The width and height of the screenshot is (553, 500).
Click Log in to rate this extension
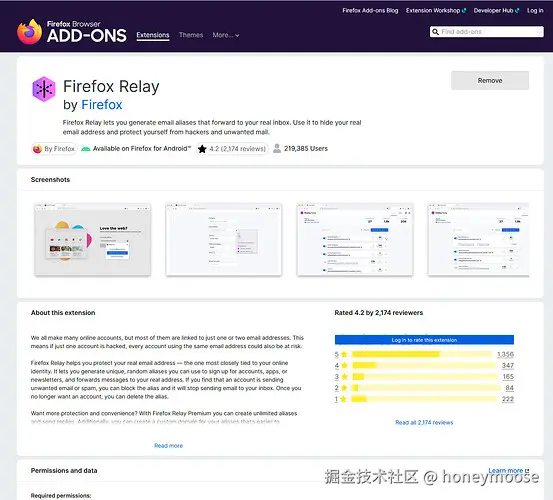click(x=424, y=340)
